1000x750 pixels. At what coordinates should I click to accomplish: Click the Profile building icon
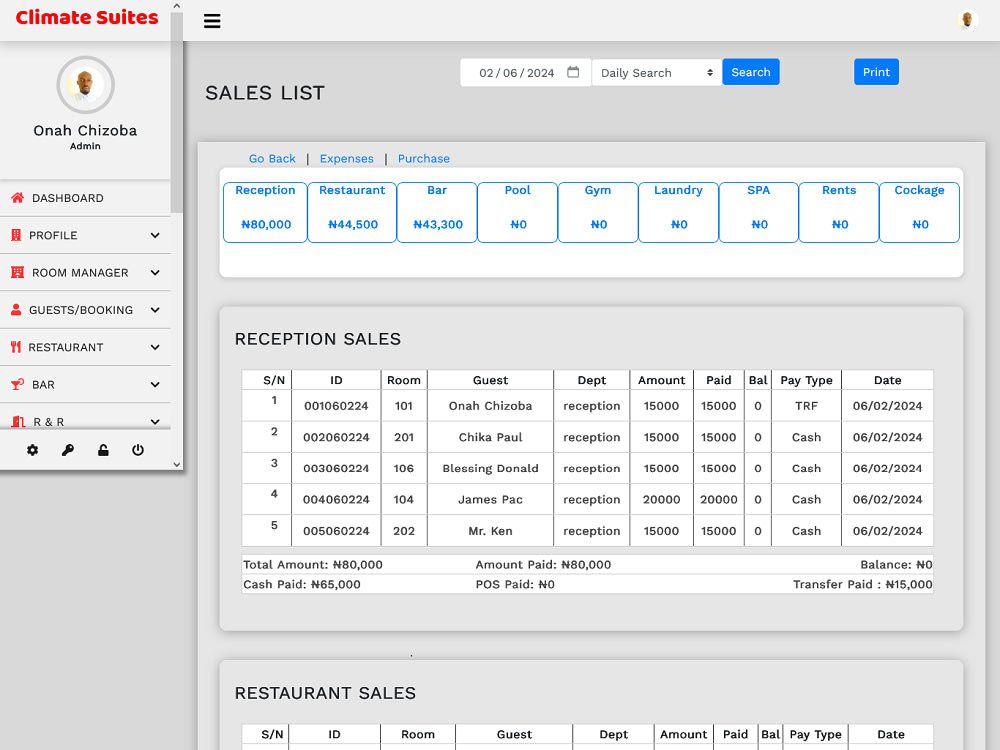click(x=17, y=235)
